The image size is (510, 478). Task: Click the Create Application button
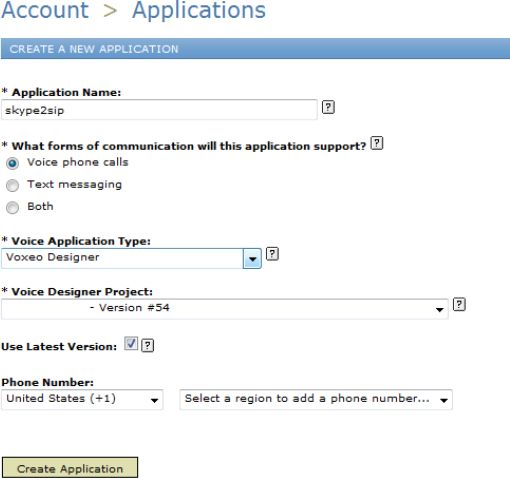[x=70, y=467]
